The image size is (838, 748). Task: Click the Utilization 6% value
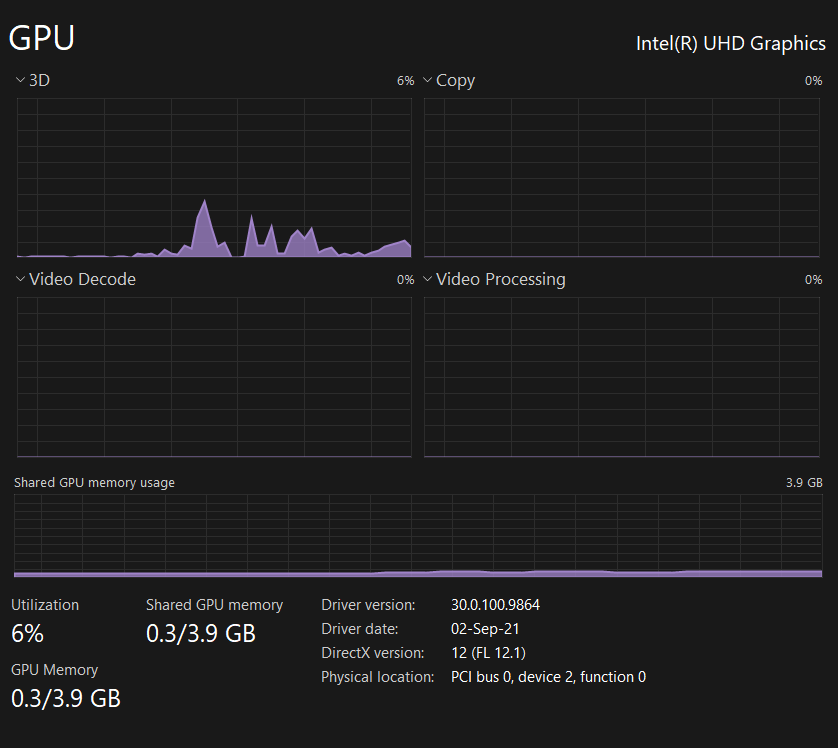click(27, 634)
